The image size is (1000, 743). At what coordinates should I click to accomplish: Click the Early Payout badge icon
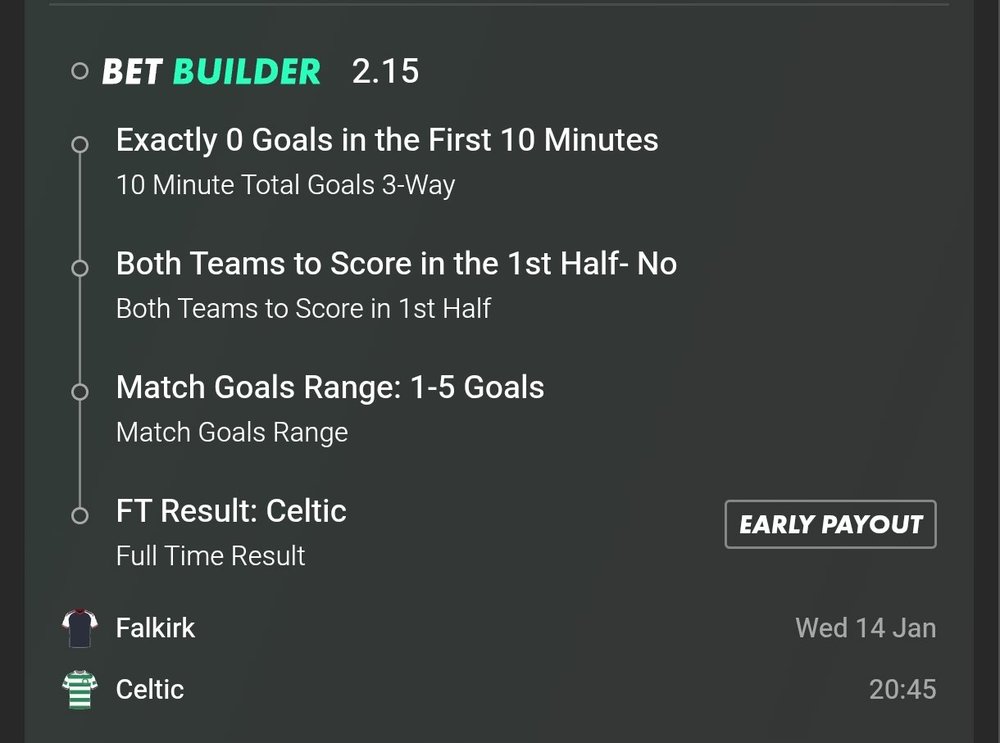tap(829, 523)
